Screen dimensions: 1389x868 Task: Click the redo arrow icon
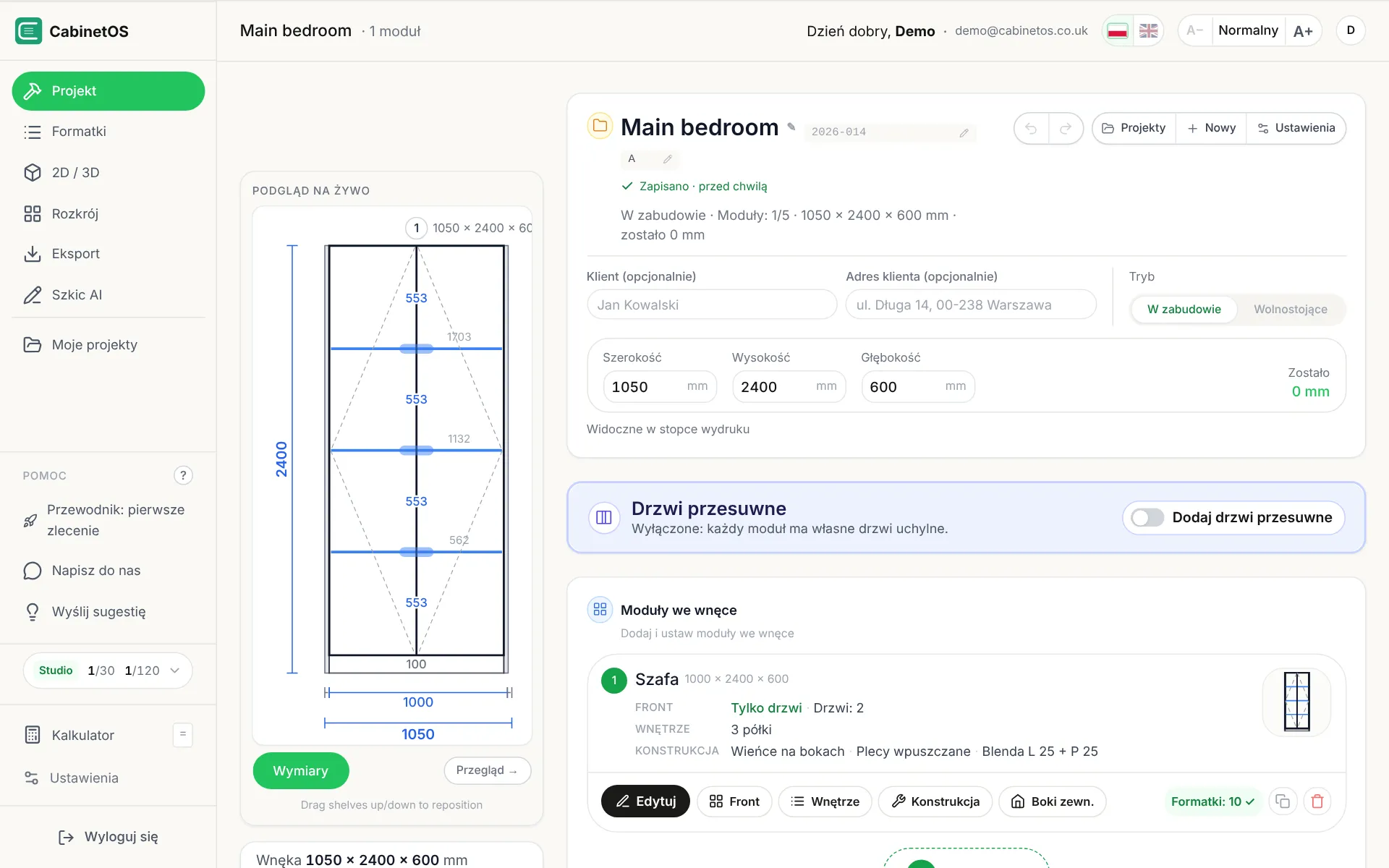point(1066,129)
